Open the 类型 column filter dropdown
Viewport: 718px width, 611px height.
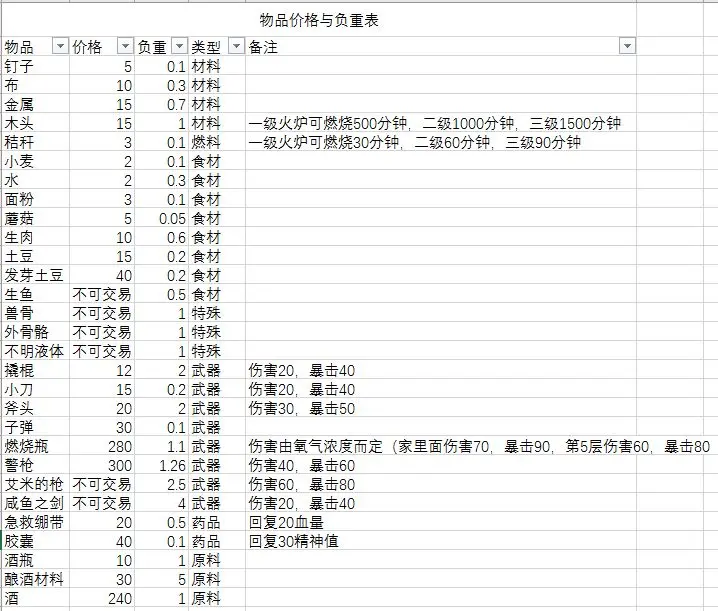pos(236,47)
